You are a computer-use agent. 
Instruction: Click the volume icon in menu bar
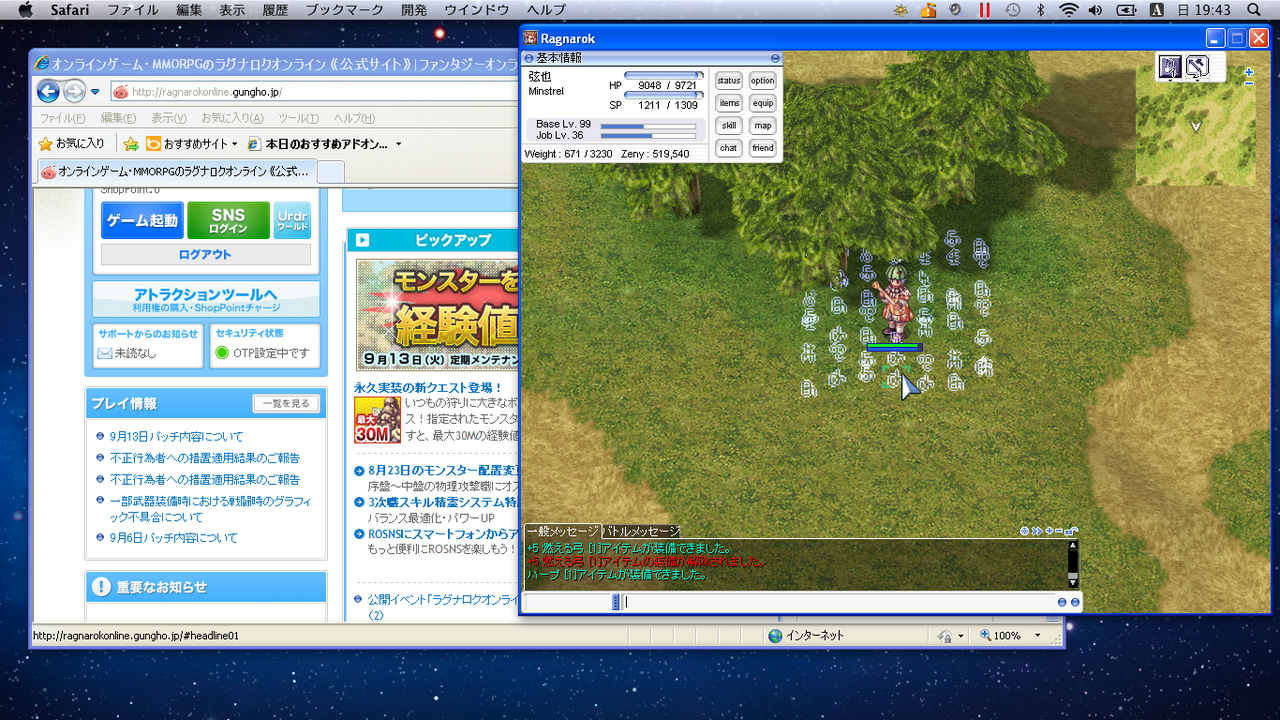coord(1096,10)
